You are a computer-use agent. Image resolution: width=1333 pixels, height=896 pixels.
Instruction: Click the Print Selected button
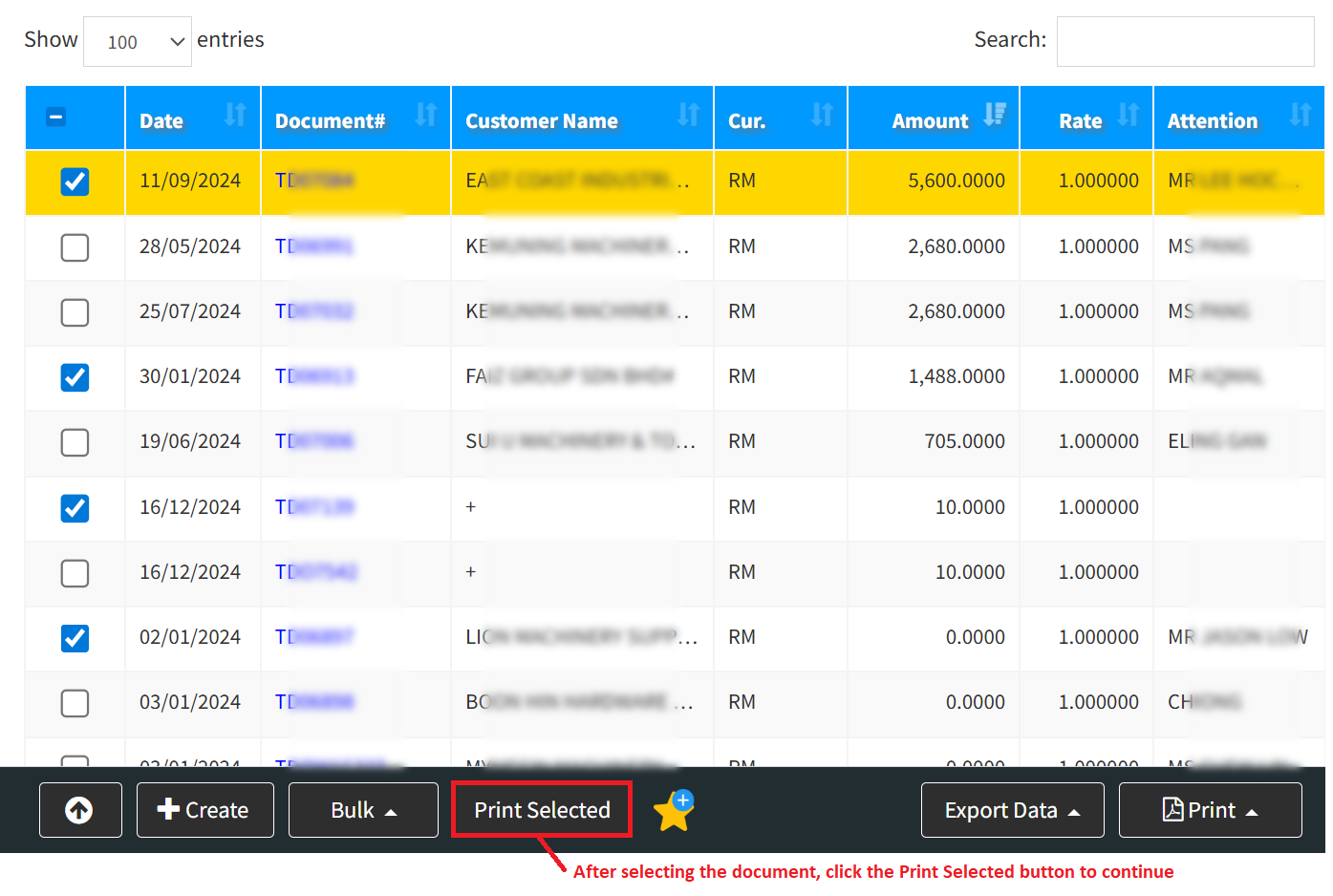(x=542, y=810)
